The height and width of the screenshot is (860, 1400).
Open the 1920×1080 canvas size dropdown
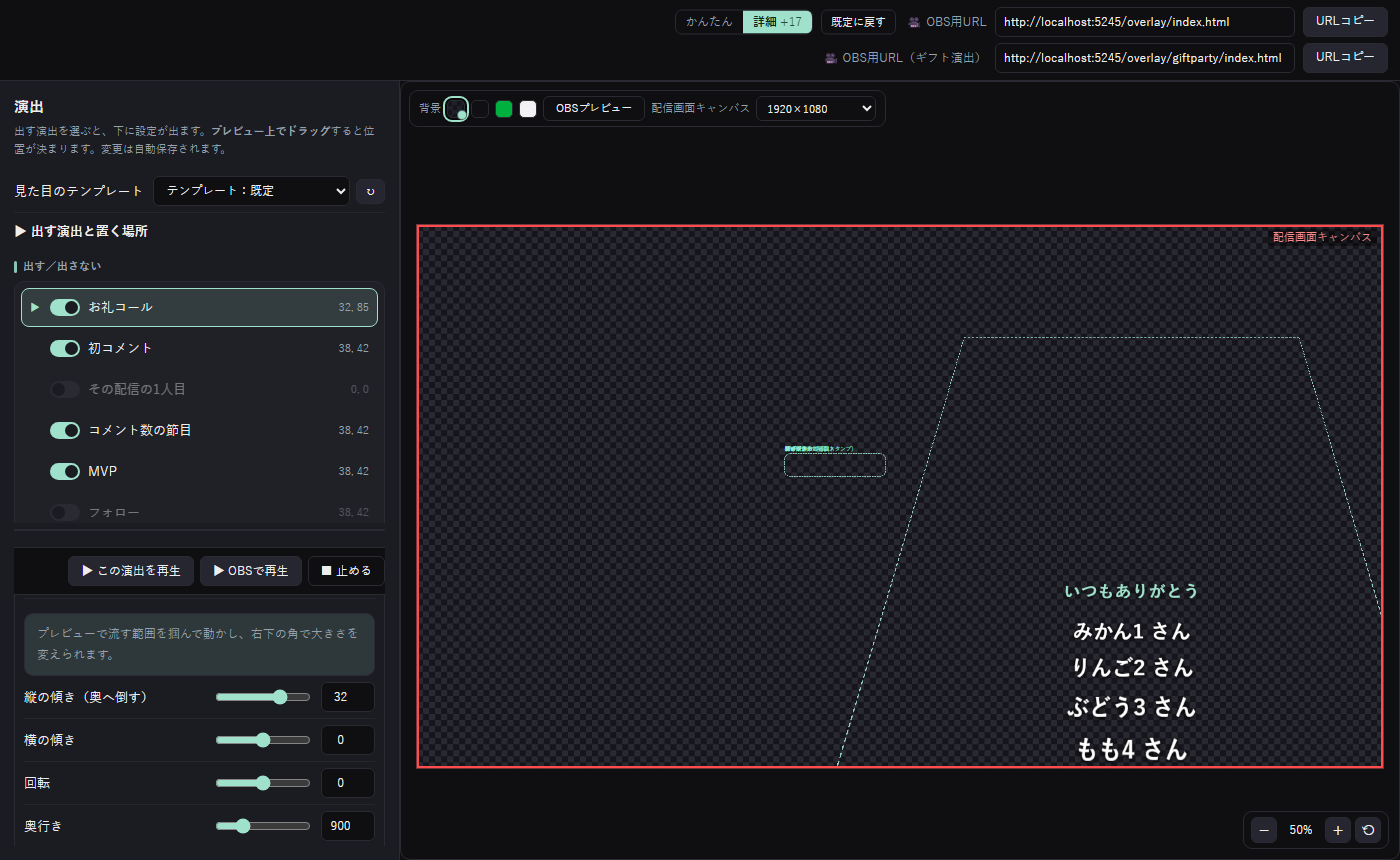816,108
